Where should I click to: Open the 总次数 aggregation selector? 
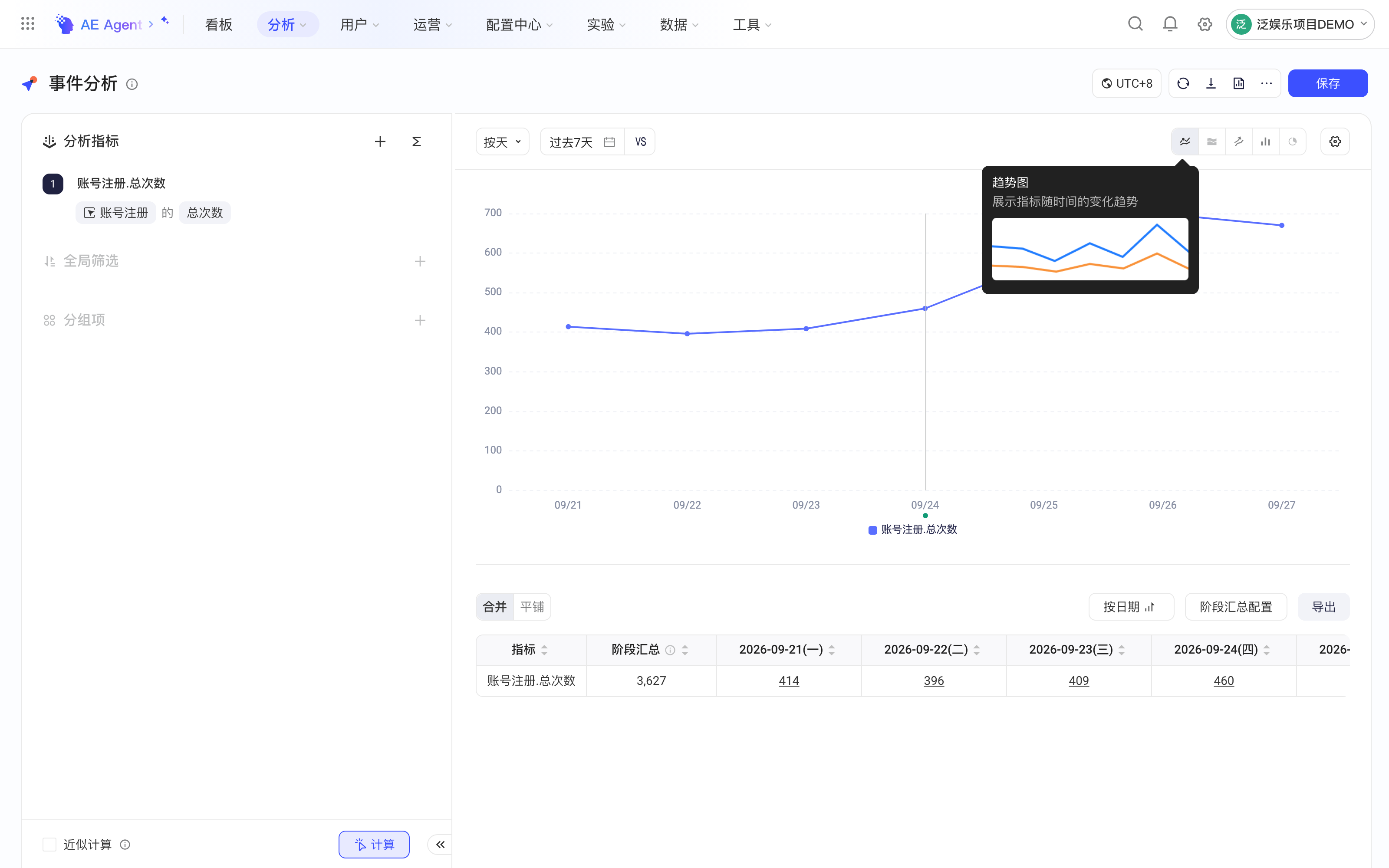[x=205, y=212]
